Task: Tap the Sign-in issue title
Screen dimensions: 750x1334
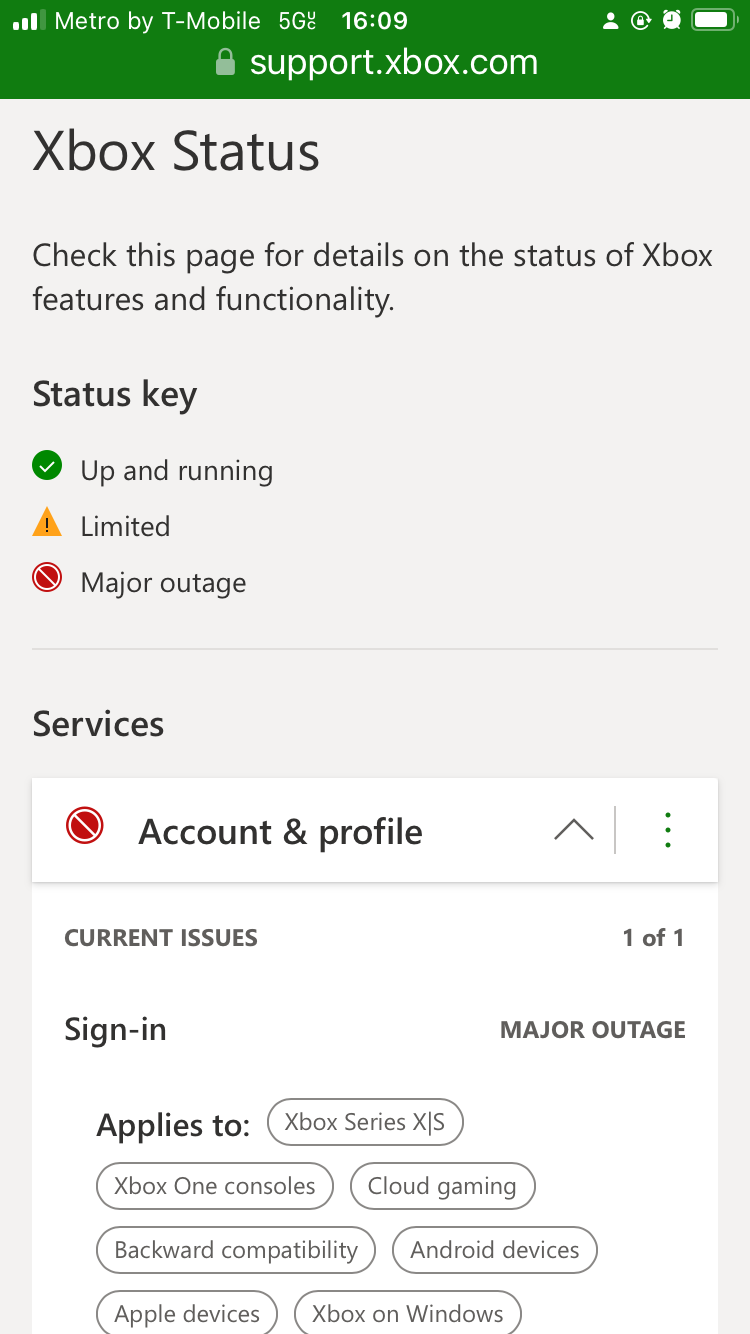Action: (116, 1030)
